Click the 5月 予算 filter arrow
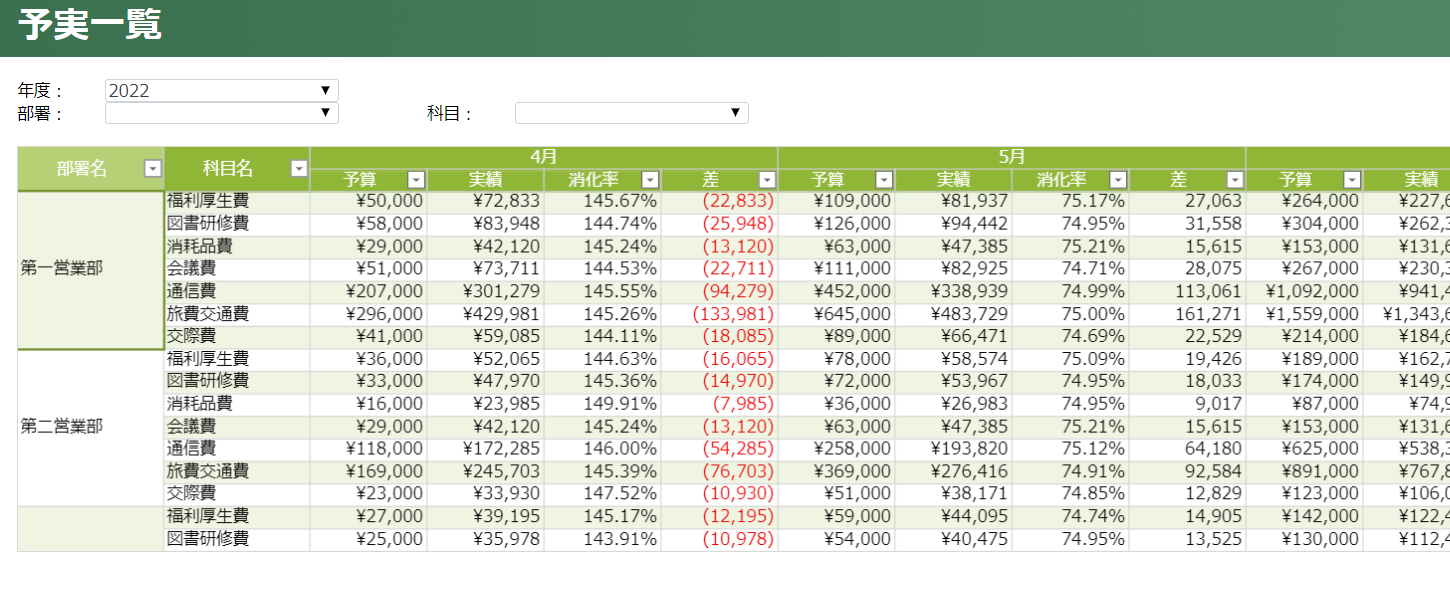 884,180
